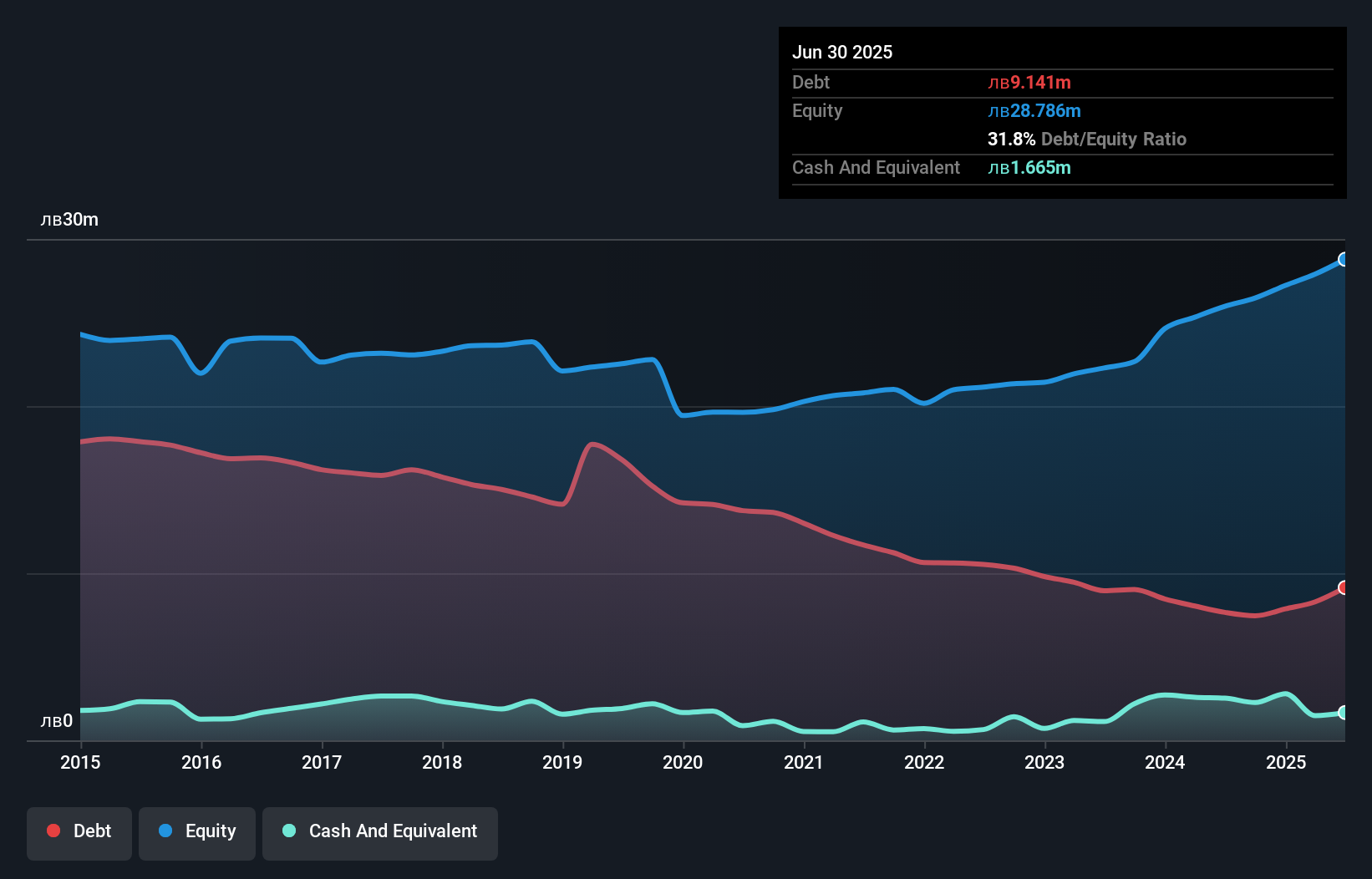This screenshot has width=1372, height=879.
Task: Click the 2020 label on the x-axis
Action: pos(683,763)
